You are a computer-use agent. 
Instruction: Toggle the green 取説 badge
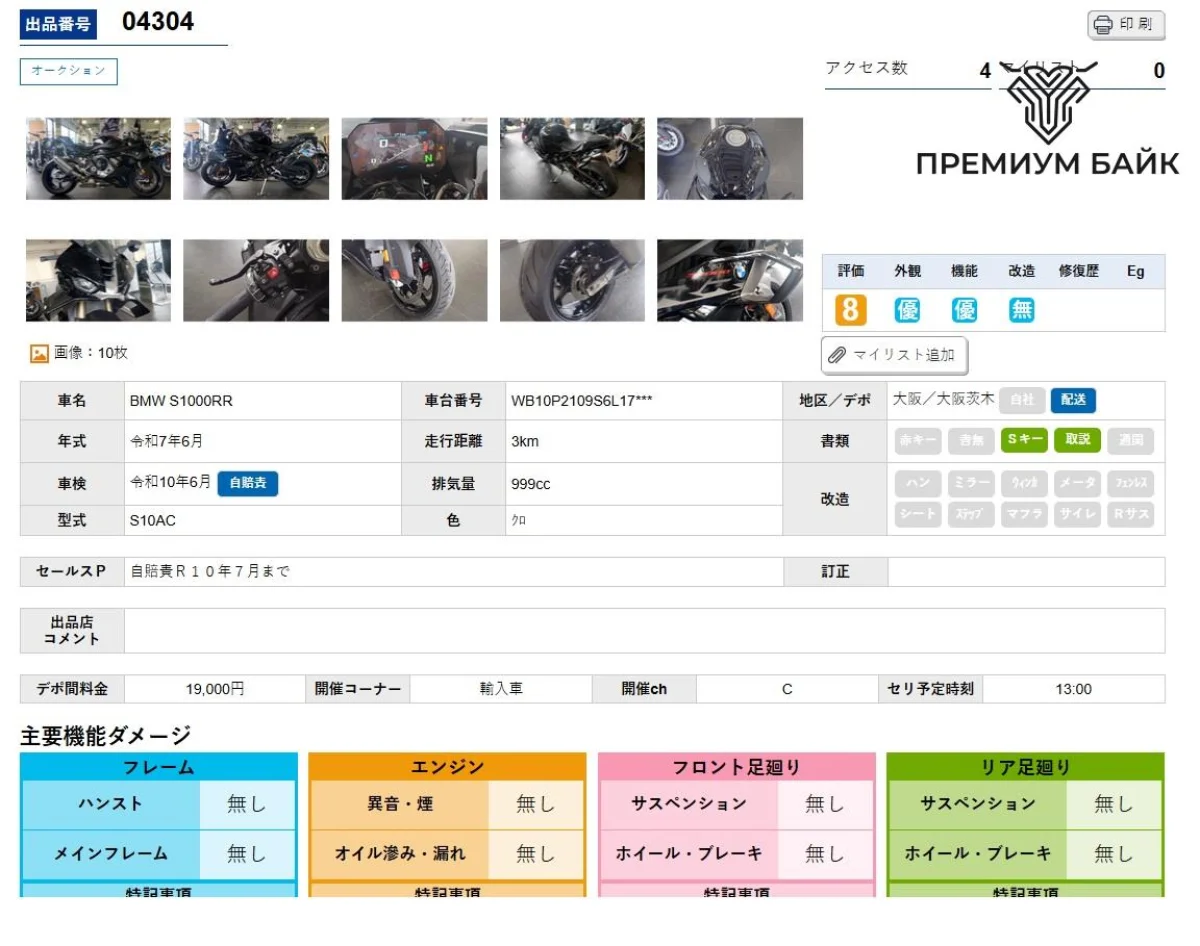(1077, 440)
